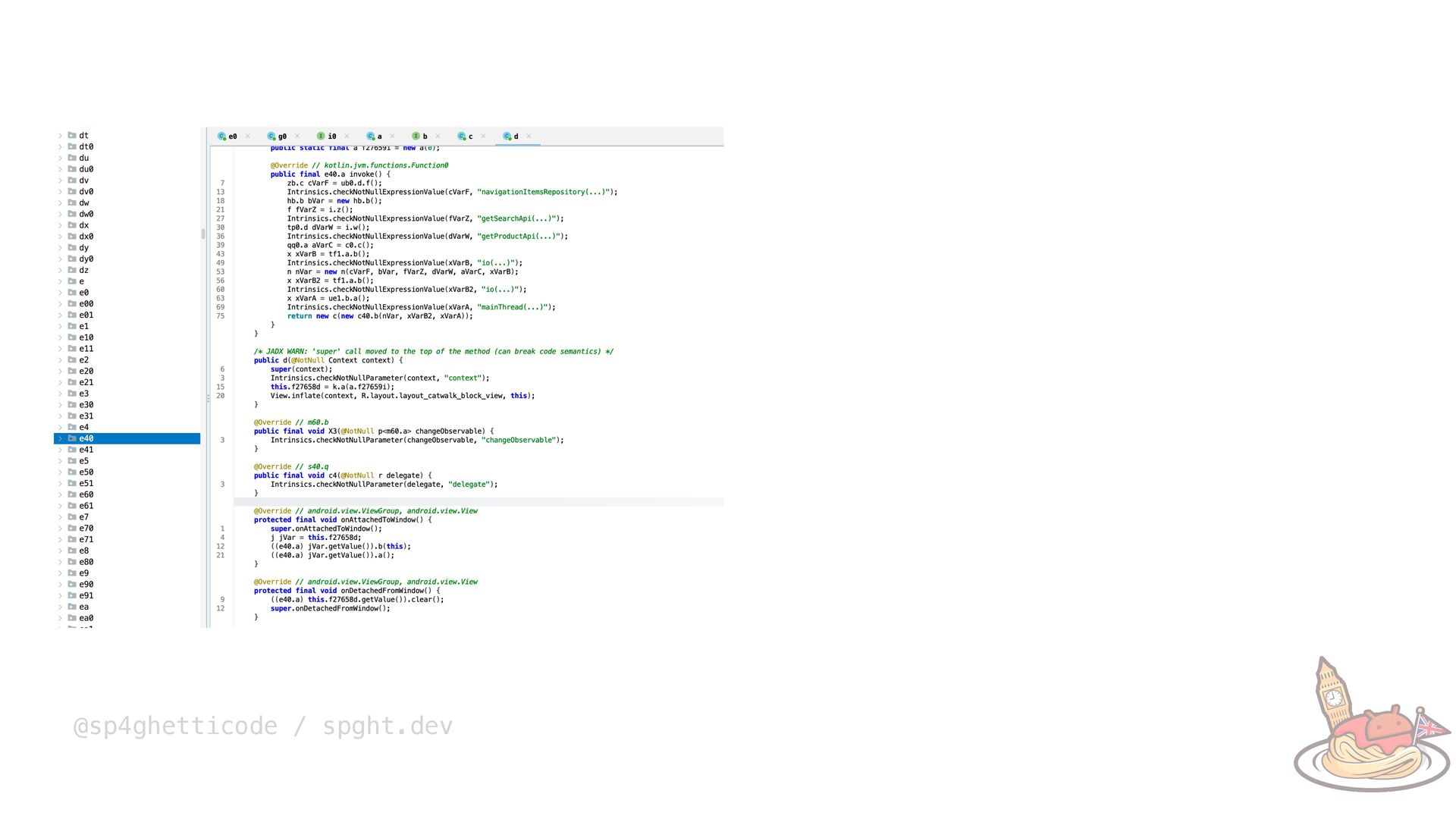The width and height of the screenshot is (1456, 819).
Task: Close the c editor tab
Action: click(x=483, y=136)
